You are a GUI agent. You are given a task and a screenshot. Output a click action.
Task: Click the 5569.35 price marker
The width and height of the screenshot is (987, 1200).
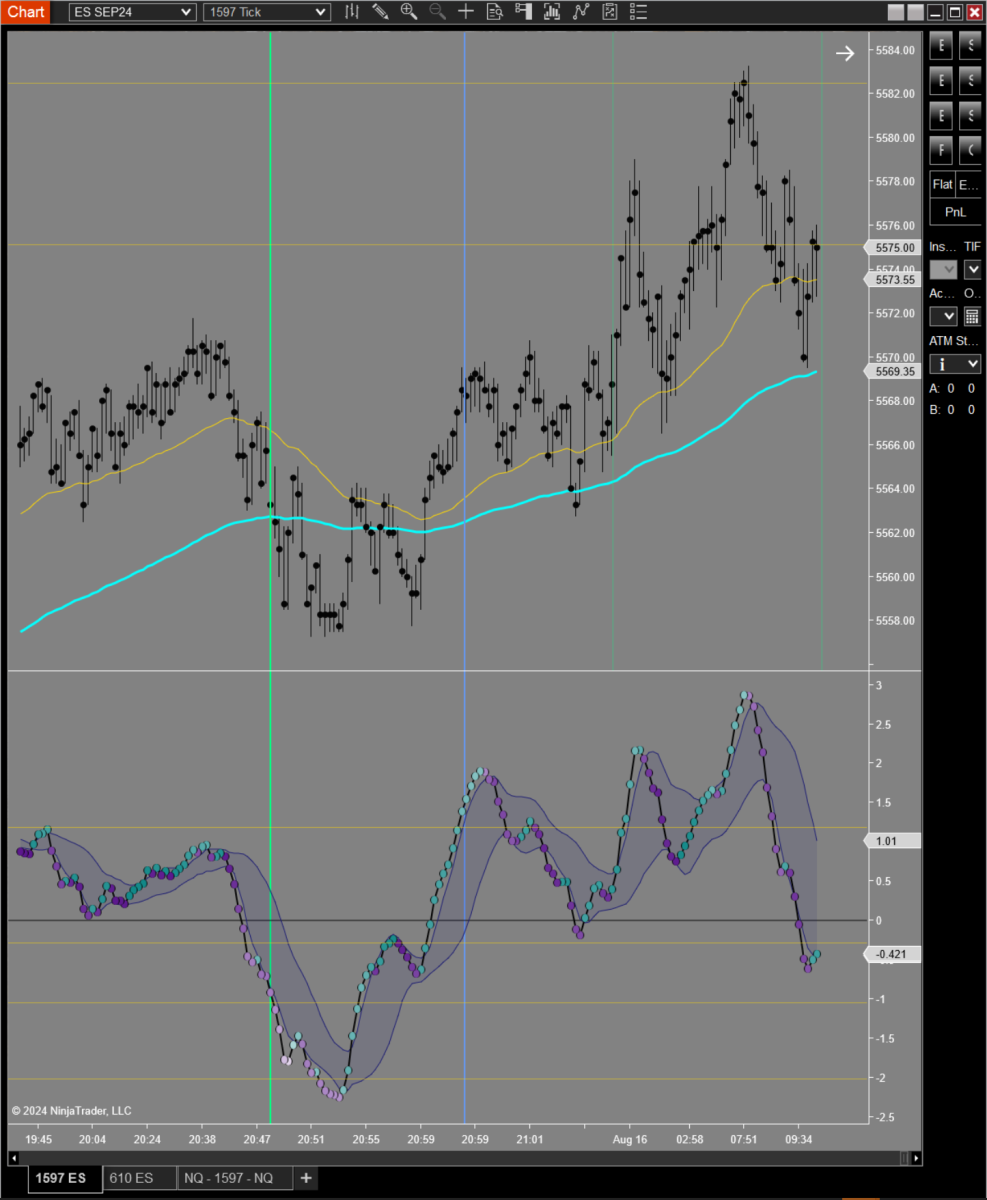pos(891,371)
